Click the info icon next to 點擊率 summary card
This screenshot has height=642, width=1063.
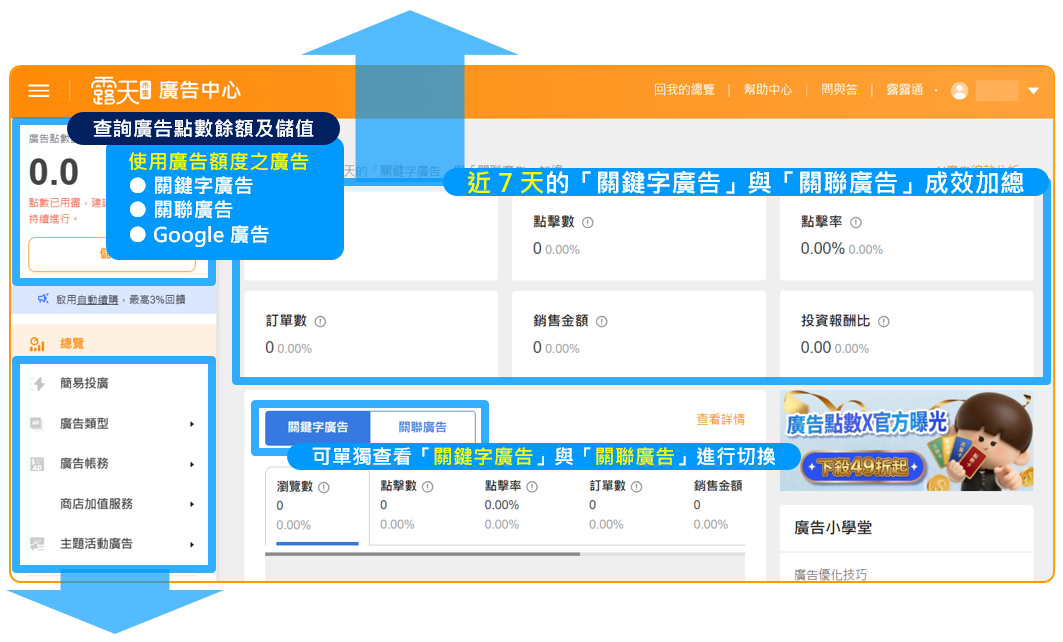pyautogui.click(x=856, y=223)
